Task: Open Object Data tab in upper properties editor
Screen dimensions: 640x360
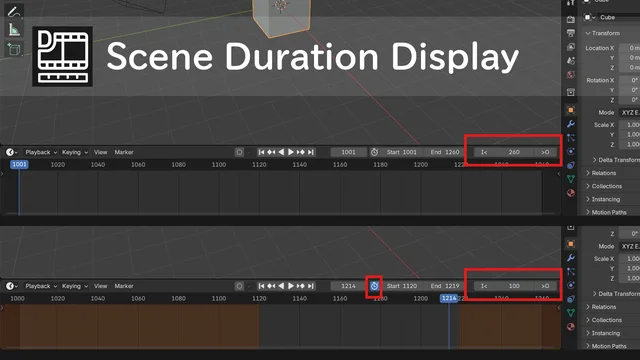Action: click(x=571, y=179)
